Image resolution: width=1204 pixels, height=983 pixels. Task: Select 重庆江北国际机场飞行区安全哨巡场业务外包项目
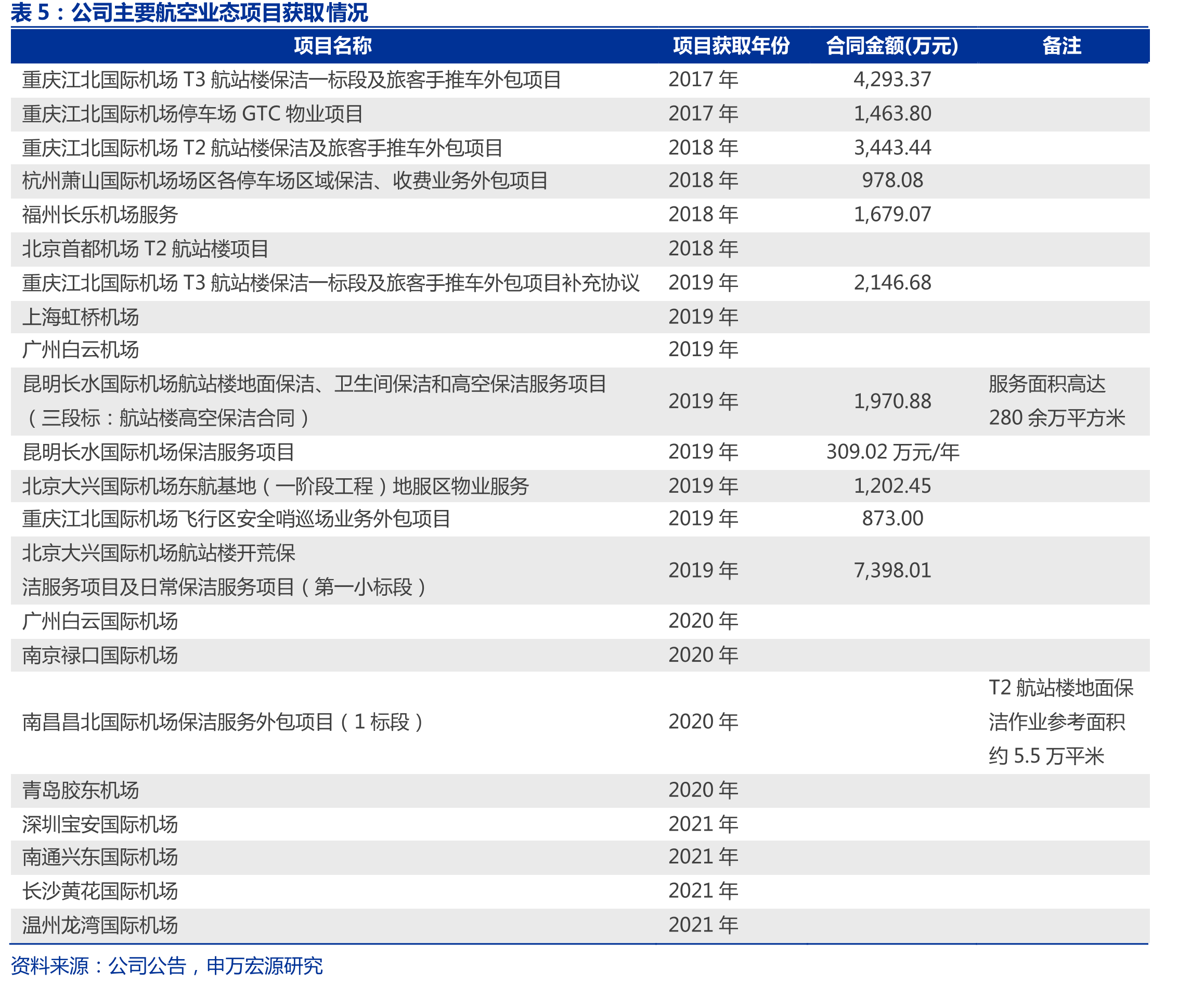coord(236,519)
